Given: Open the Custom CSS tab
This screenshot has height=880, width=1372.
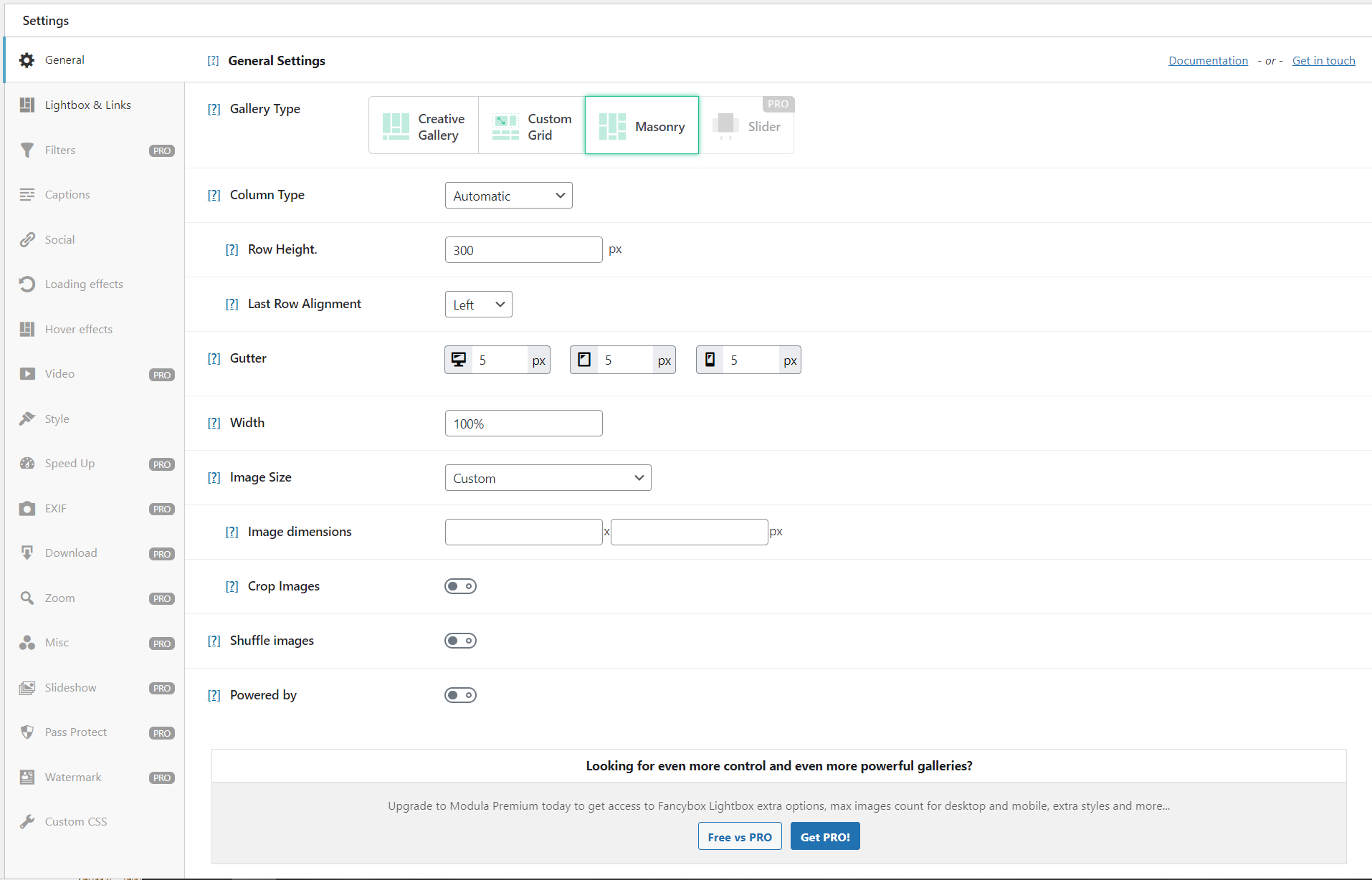Looking at the screenshot, I should tap(94, 822).
